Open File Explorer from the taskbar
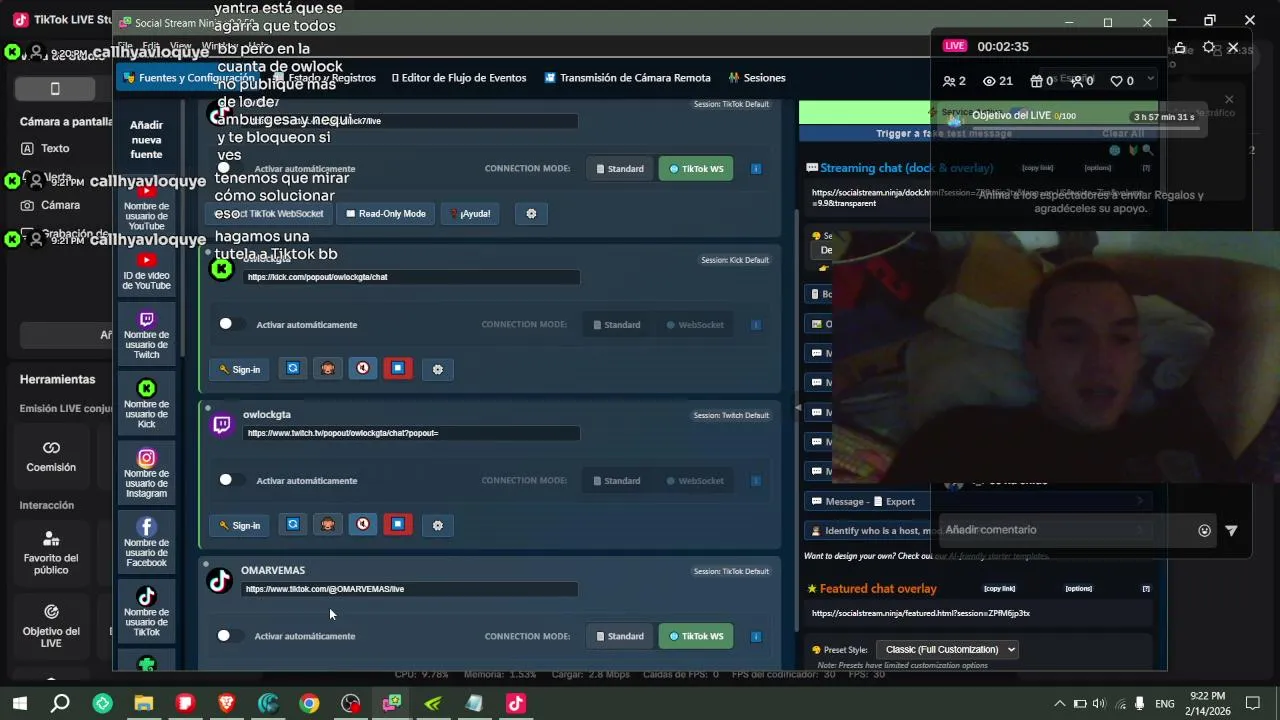Image resolution: width=1280 pixels, height=720 pixels. 144,704
